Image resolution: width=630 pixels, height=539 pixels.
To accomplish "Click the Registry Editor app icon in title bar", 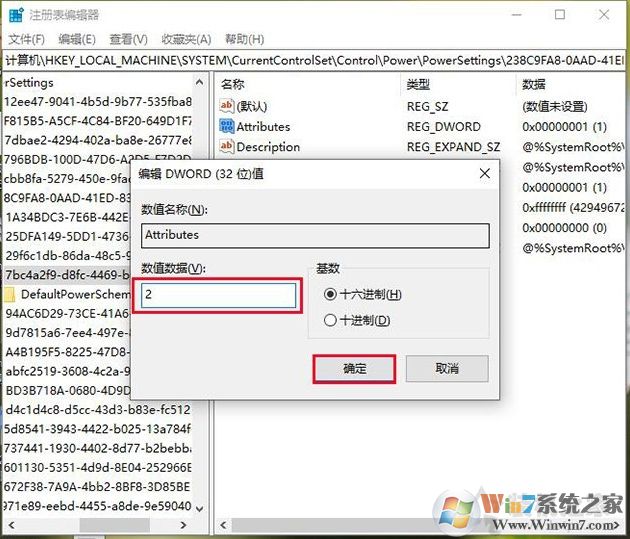I will [x=16, y=15].
